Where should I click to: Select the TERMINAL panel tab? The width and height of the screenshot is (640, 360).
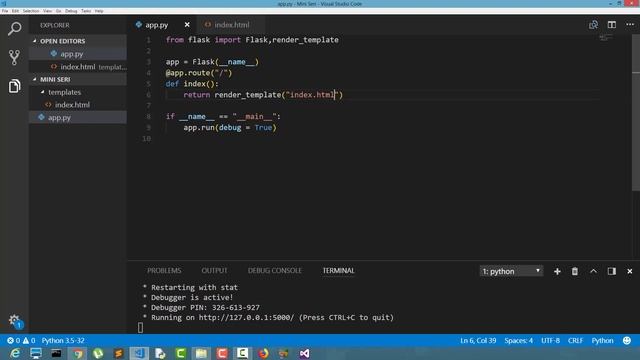pos(338,271)
